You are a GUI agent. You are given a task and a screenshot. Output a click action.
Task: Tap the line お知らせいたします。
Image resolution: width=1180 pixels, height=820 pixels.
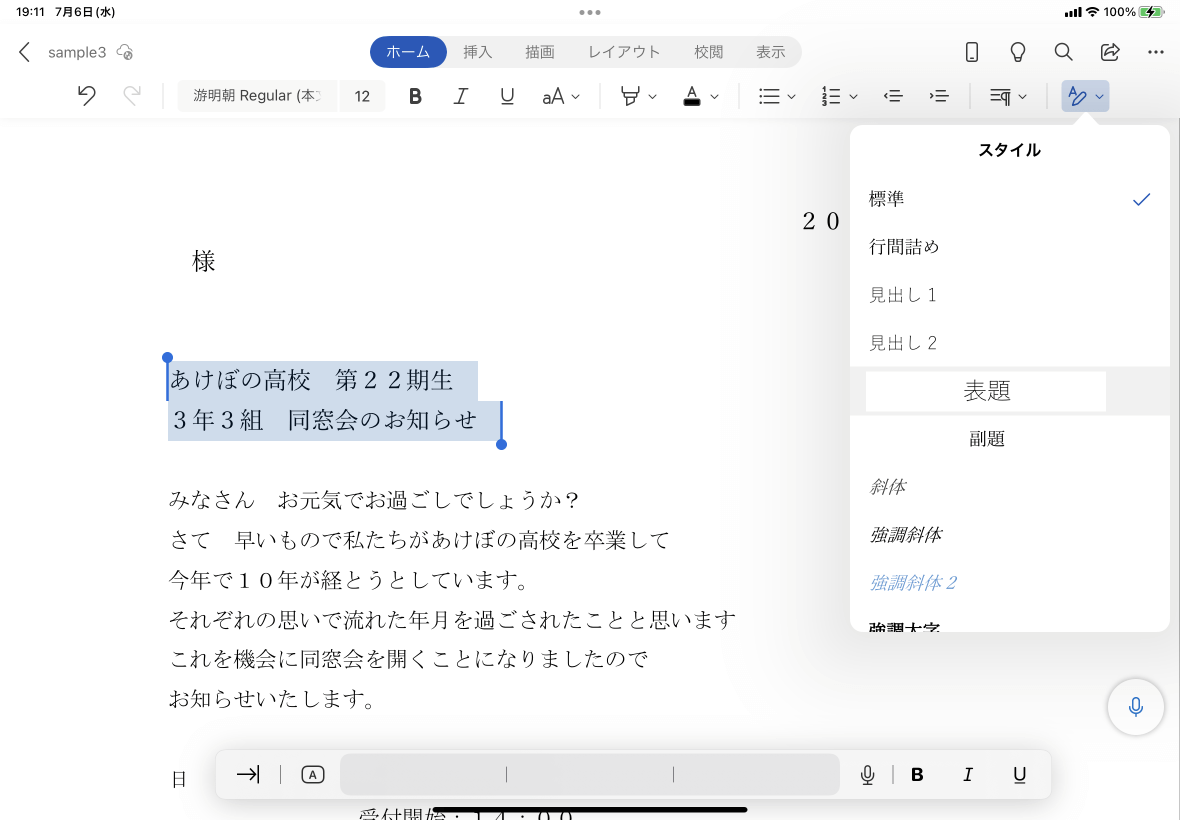pos(272,699)
